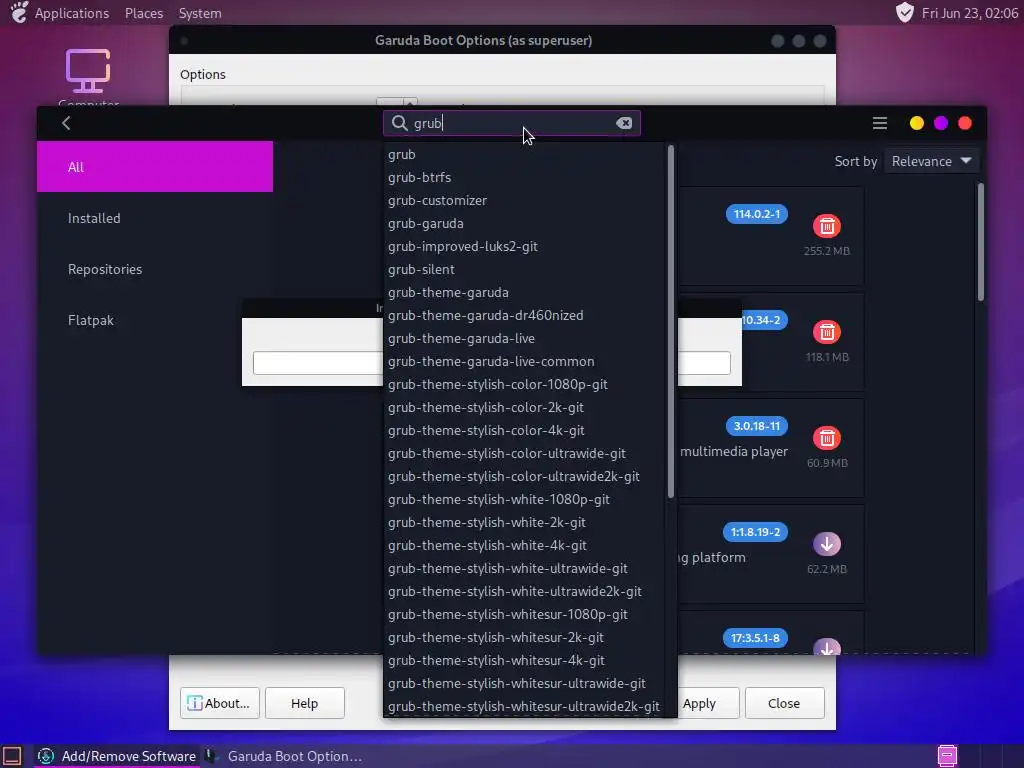This screenshot has height=768, width=1024.
Task: Click the back arrow in Add/Remove Software
Action: (66, 123)
